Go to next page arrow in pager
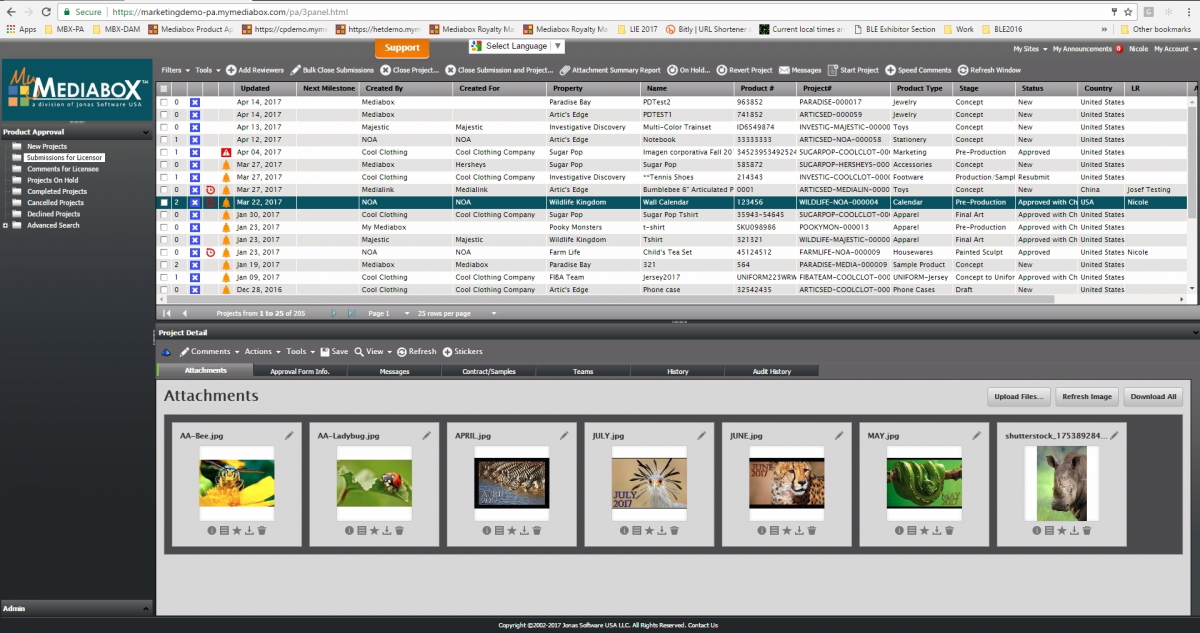1200x633 pixels. 335,313
